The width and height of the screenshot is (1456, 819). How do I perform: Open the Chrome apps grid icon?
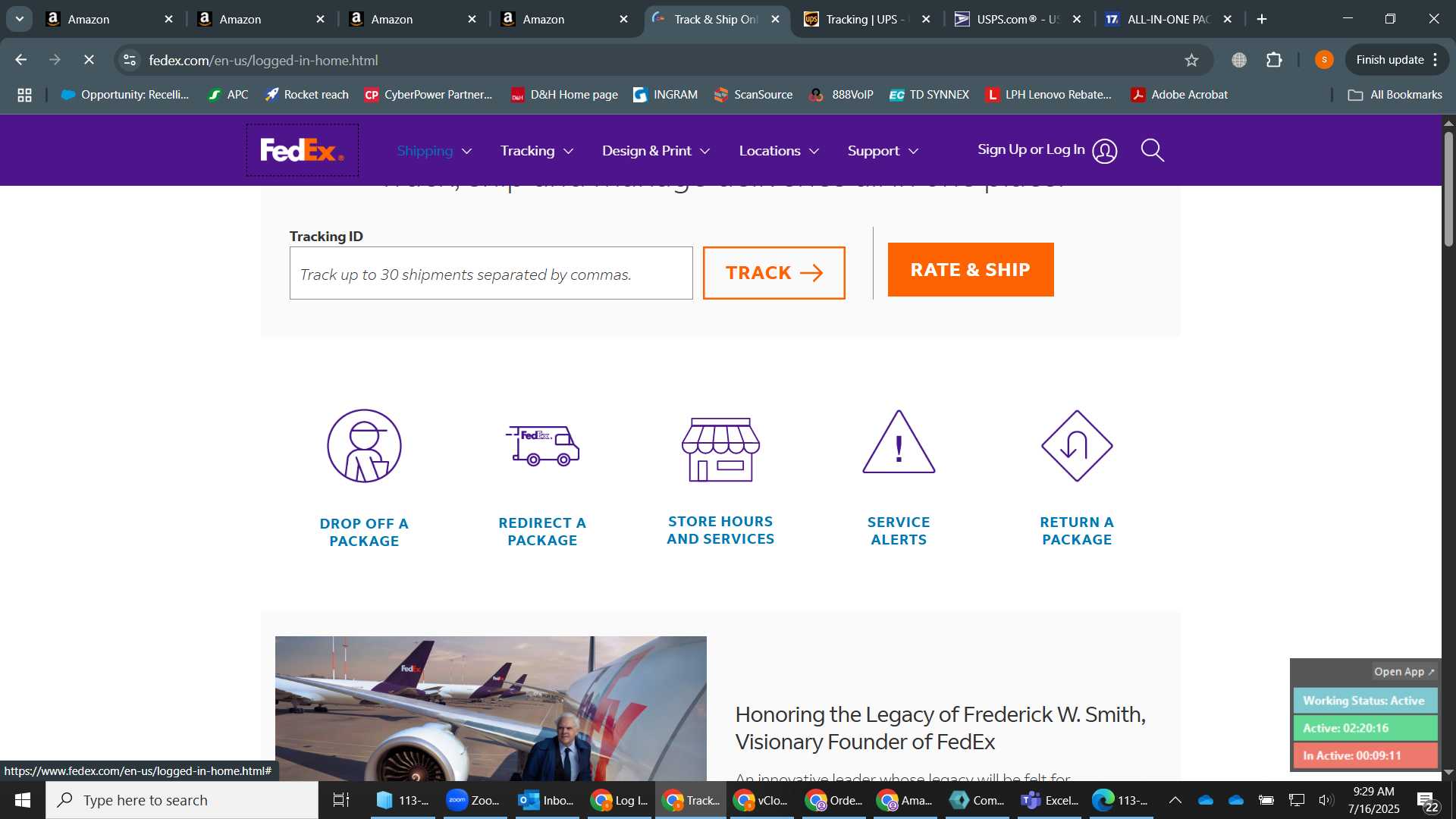[x=24, y=95]
